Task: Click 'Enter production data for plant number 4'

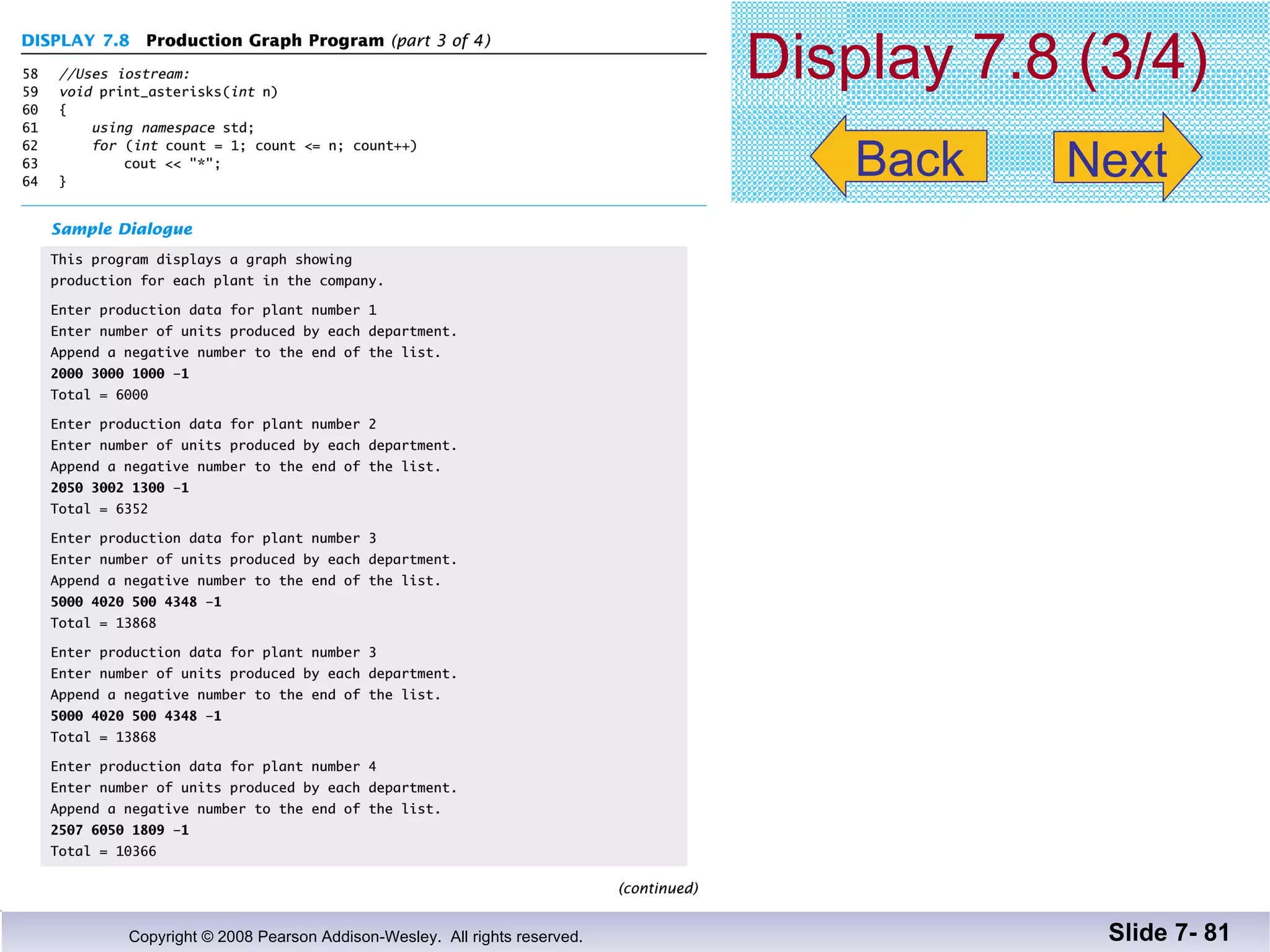Action: [x=213, y=766]
